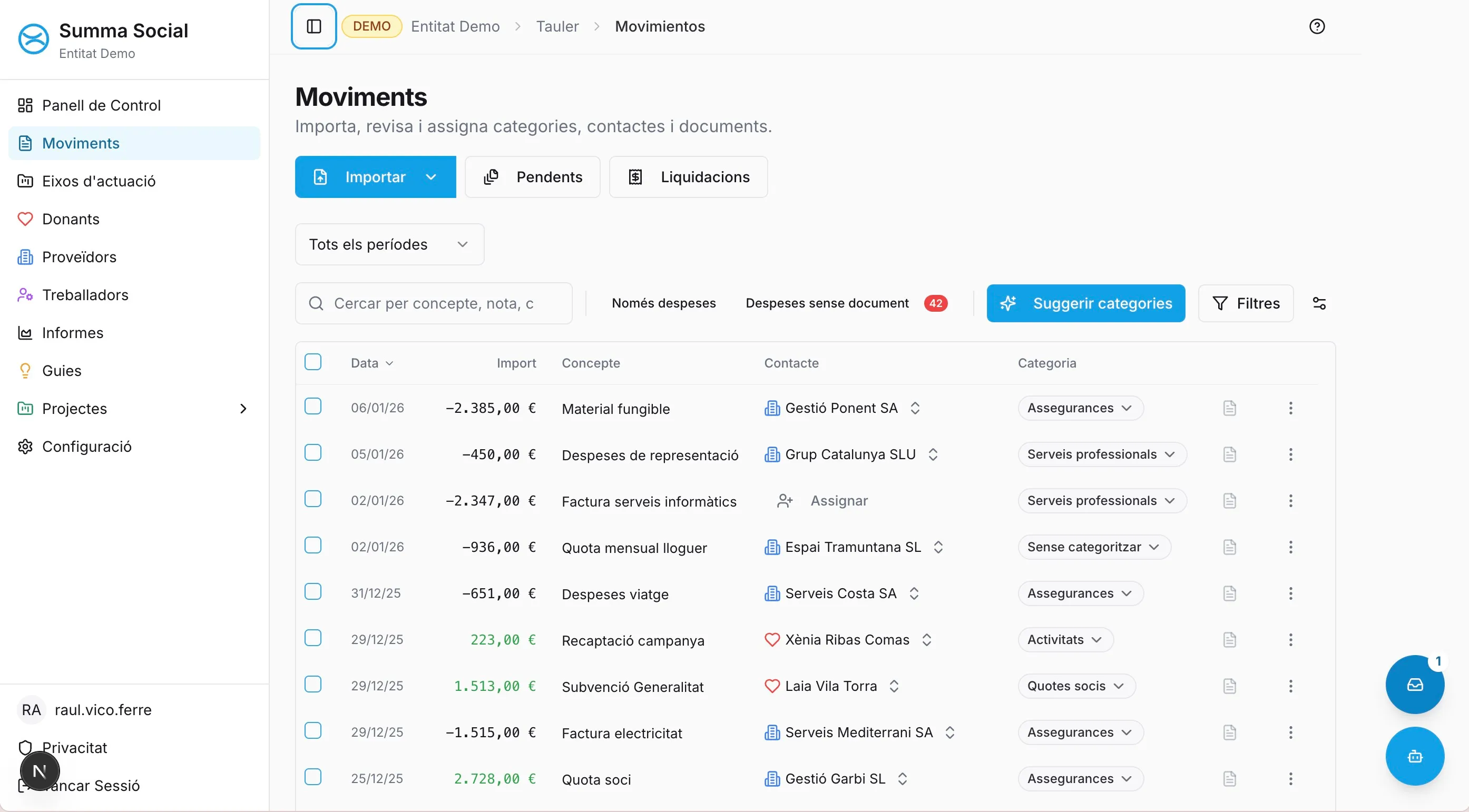Open Quotes socis category dropdown
Image resolution: width=1469 pixels, height=812 pixels.
tap(1076, 686)
